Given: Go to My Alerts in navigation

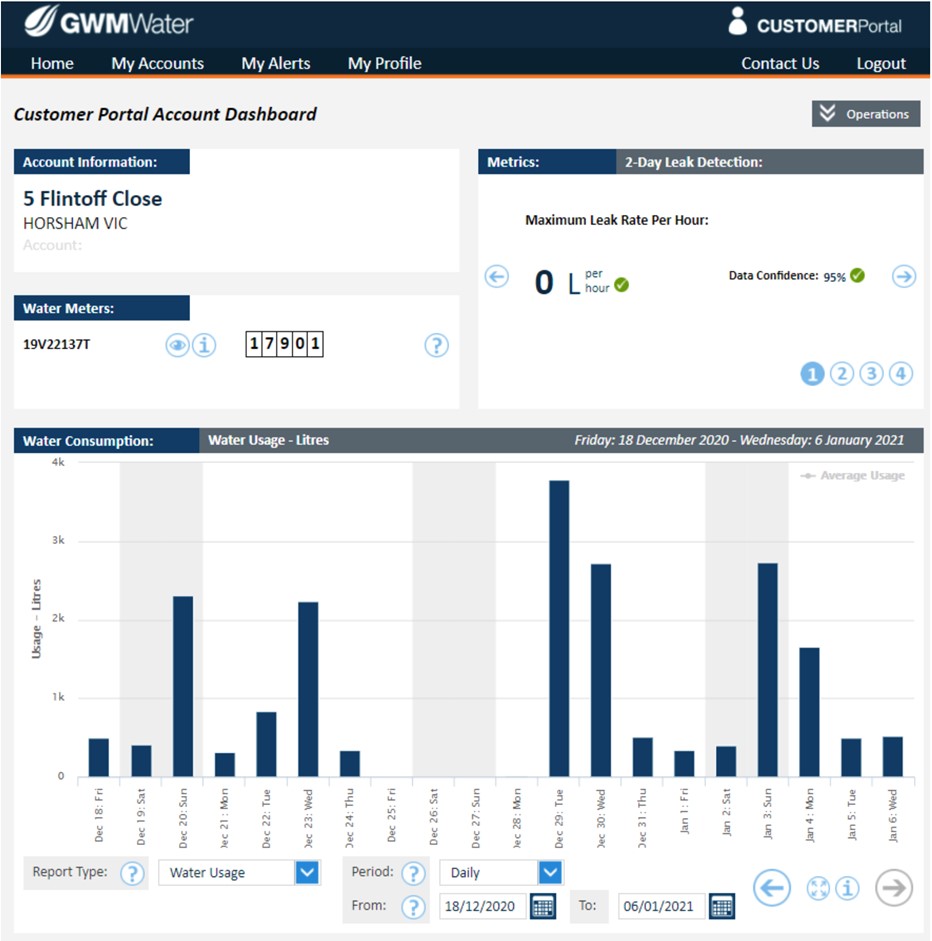Looking at the screenshot, I should point(276,63).
